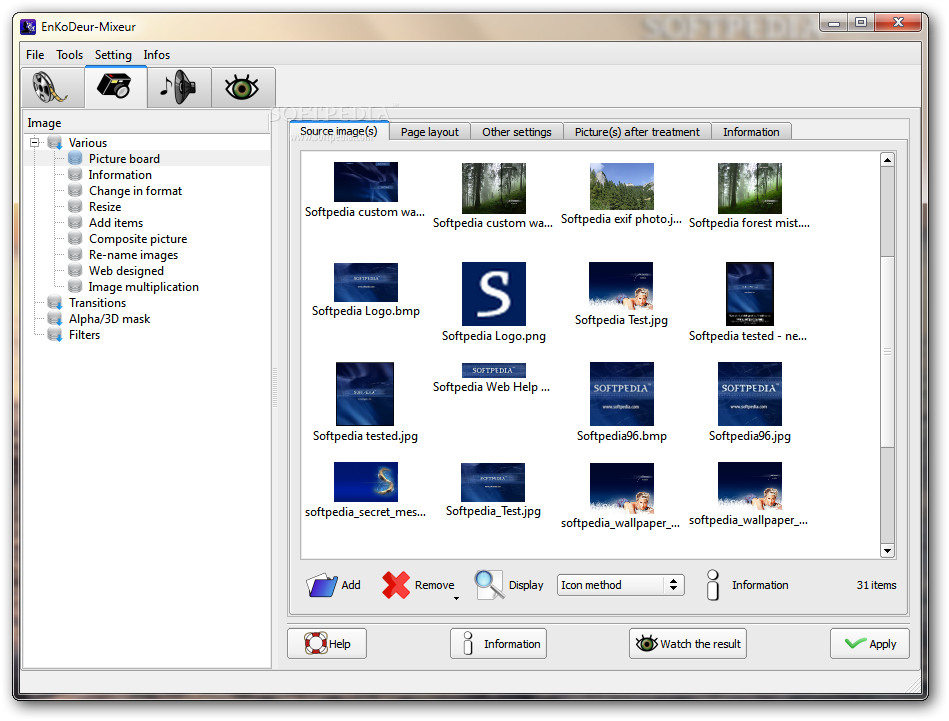Open the audio speaker tab
949x721 pixels.
coord(179,87)
